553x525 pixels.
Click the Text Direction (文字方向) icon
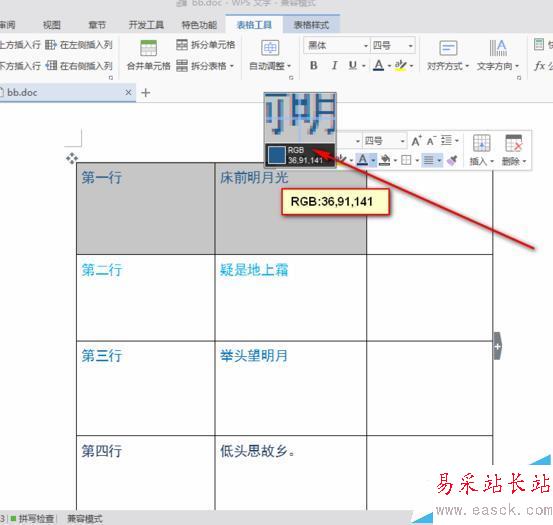498,48
